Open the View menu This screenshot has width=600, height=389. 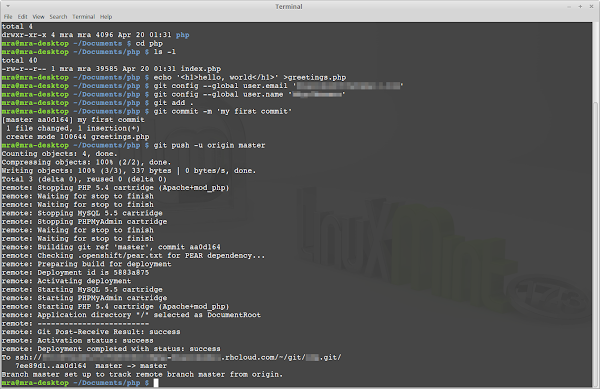click(38, 16)
